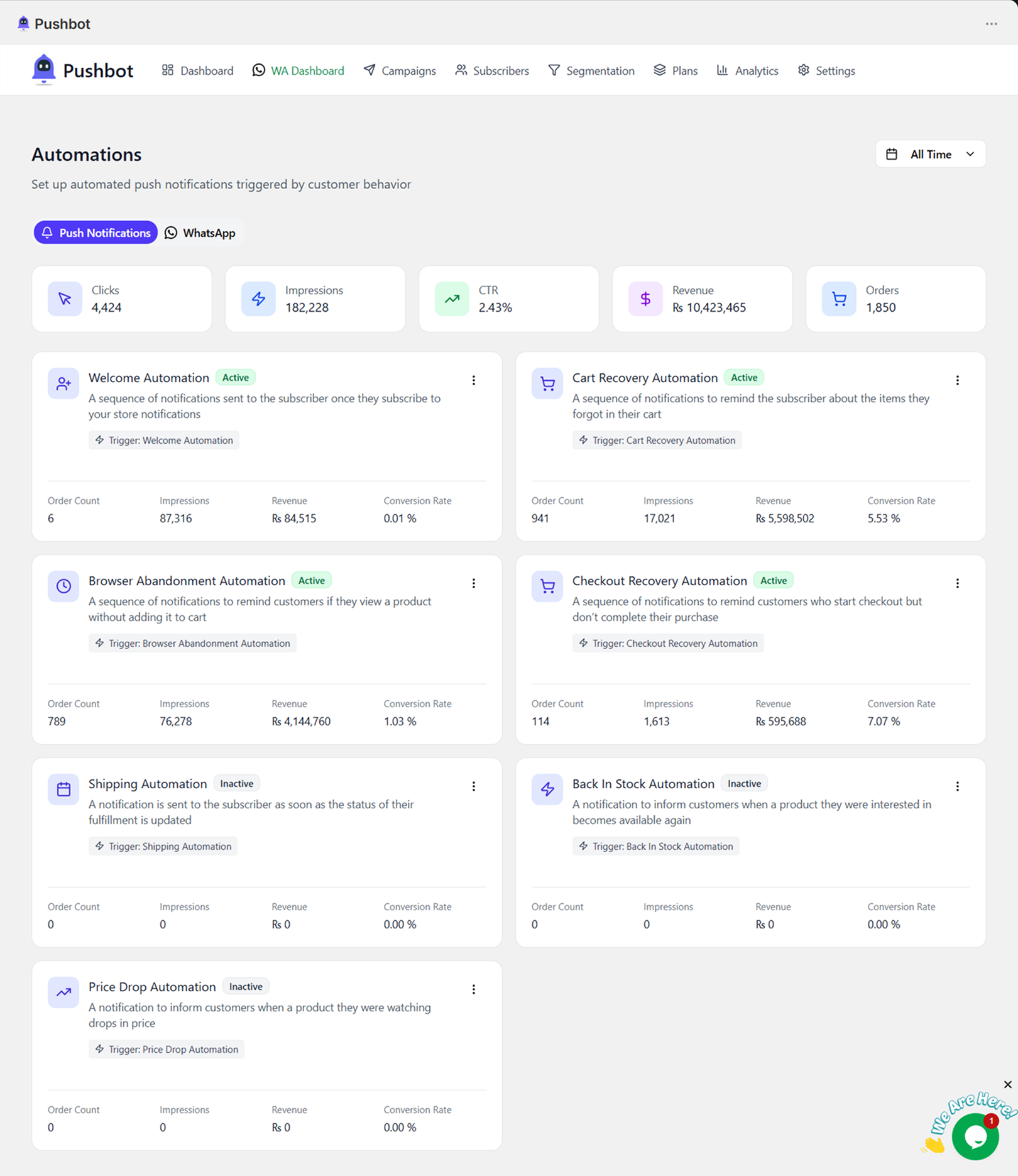Viewport: 1018px width, 1176px height.
Task: Go to Campaigns page
Action: 400,70
